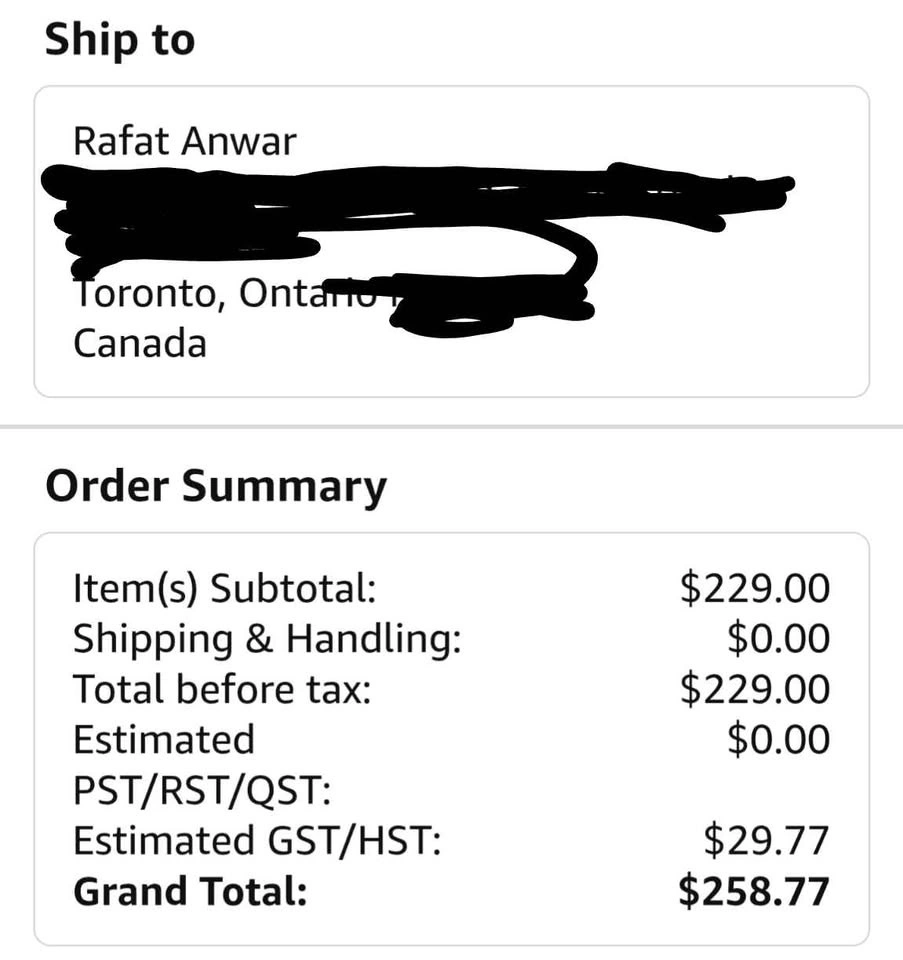Select the recipient name Rafat Anwar
903x960 pixels.
(x=185, y=142)
